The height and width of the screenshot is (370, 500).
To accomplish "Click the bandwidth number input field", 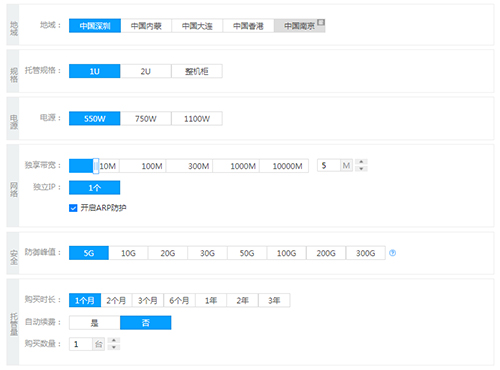I will click(329, 166).
